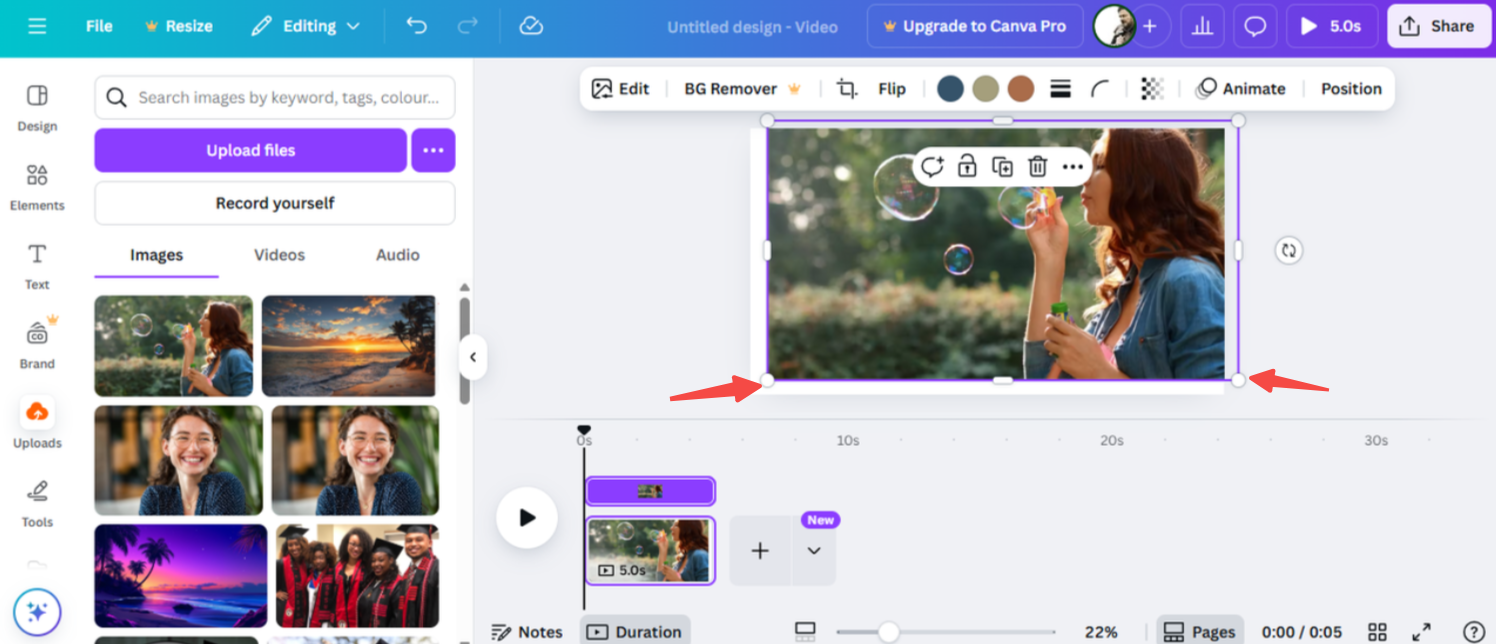Open the Position panel
1496x644 pixels.
click(1351, 89)
